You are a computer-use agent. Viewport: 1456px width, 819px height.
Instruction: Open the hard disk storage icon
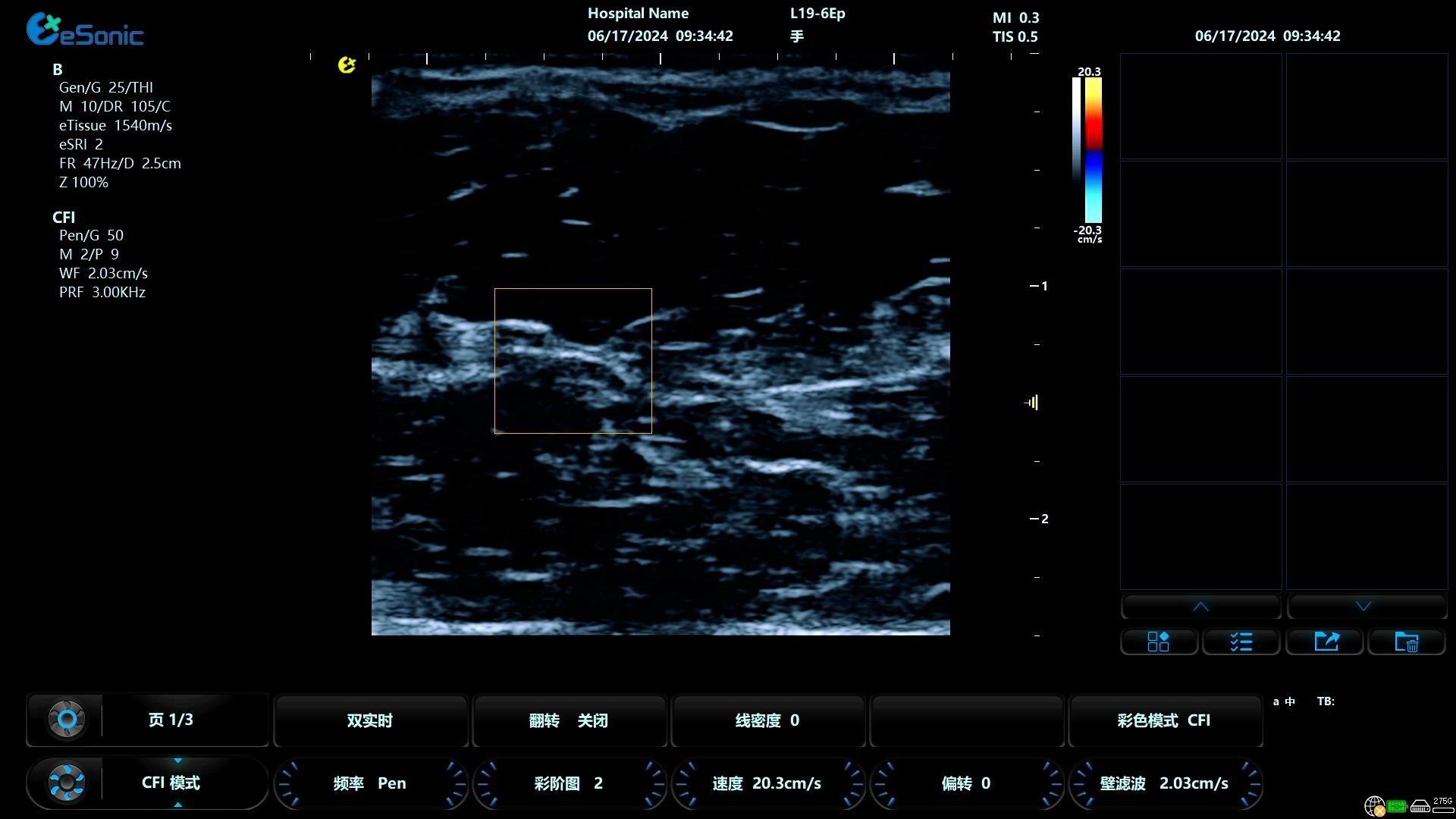(1420, 807)
